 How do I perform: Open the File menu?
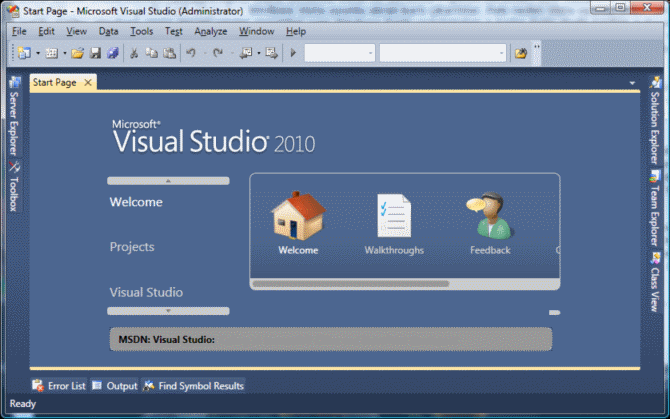pyautogui.click(x=19, y=31)
